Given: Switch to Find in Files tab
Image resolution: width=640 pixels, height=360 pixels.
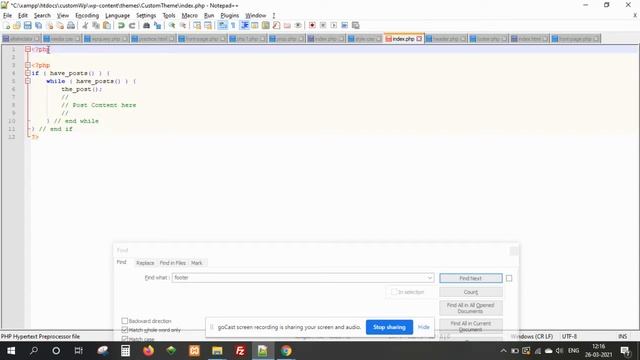Looking at the screenshot, I should click(x=173, y=263).
